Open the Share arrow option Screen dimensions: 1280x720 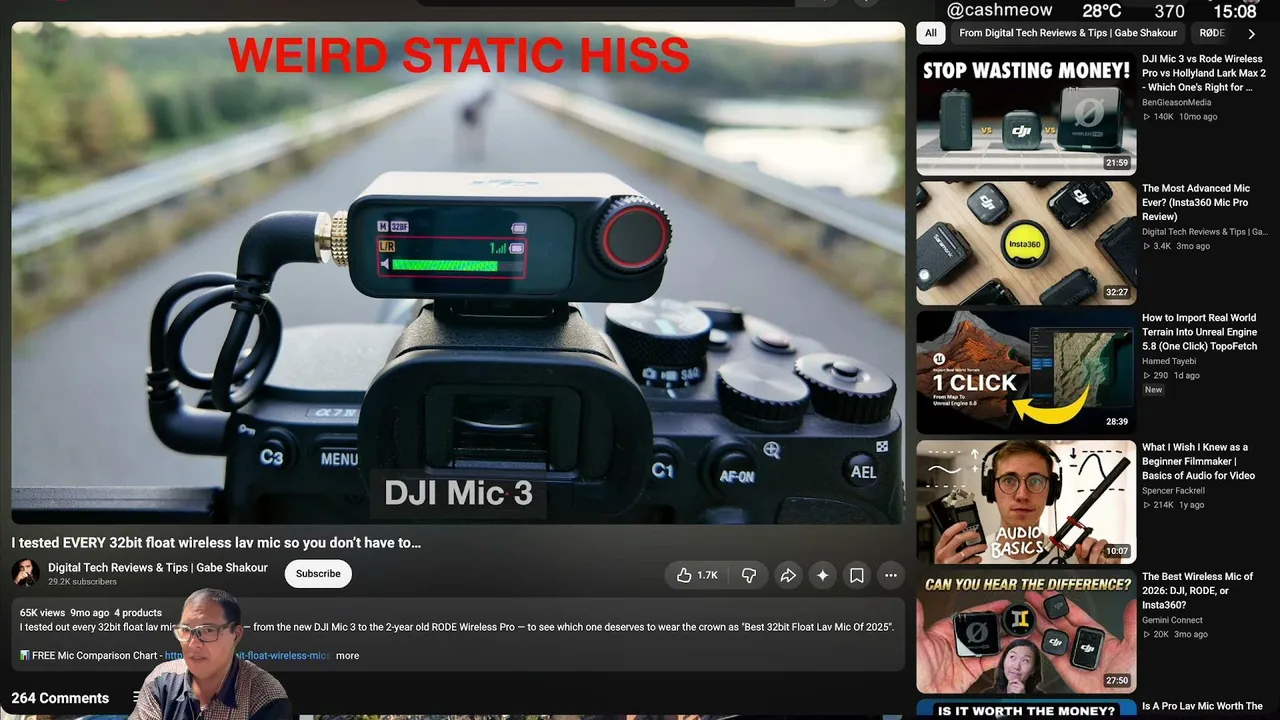(788, 575)
